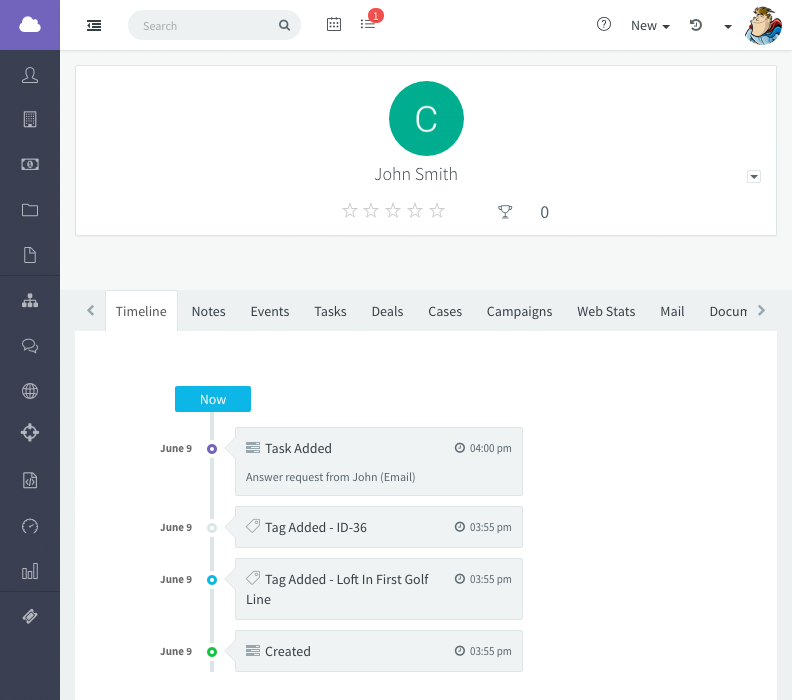The image size is (792, 700).
Task: Open the Contacts icon in sidebar
Action: click(x=30, y=75)
